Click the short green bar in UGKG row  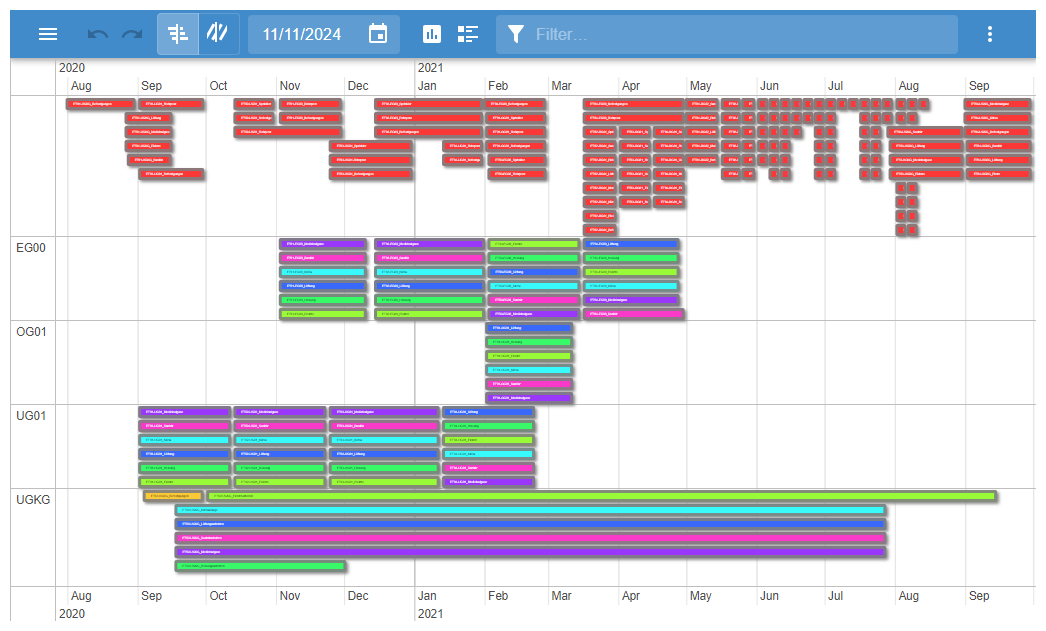click(260, 566)
